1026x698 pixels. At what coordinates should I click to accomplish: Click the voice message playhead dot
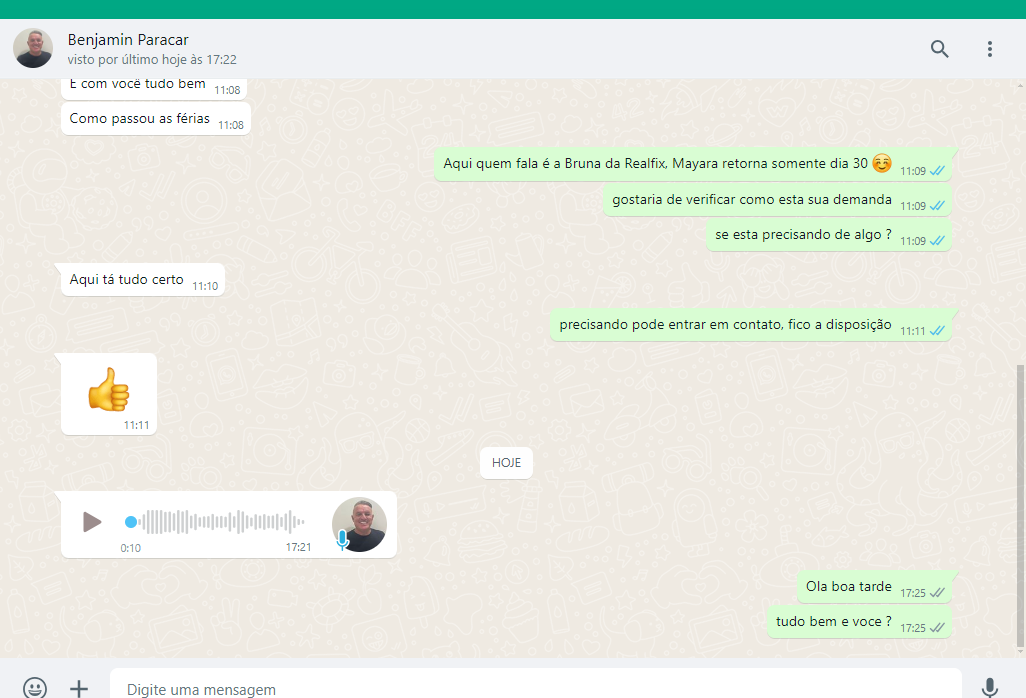131,522
